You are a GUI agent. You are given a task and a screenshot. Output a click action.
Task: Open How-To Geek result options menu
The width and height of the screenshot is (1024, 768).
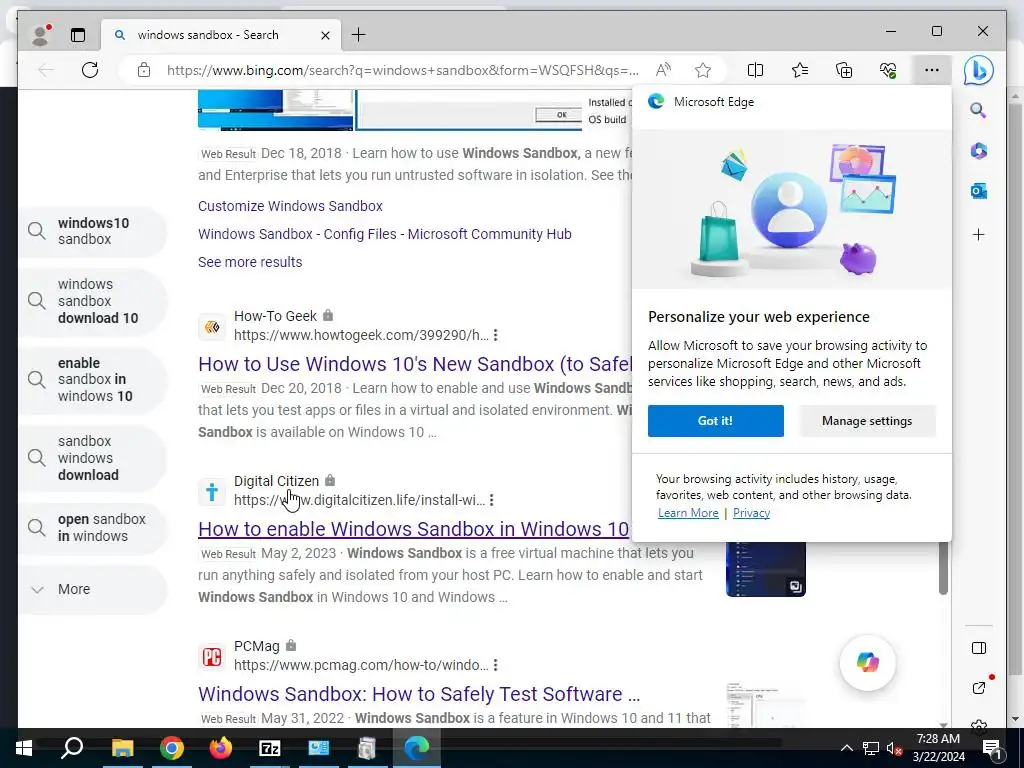pos(496,335)
